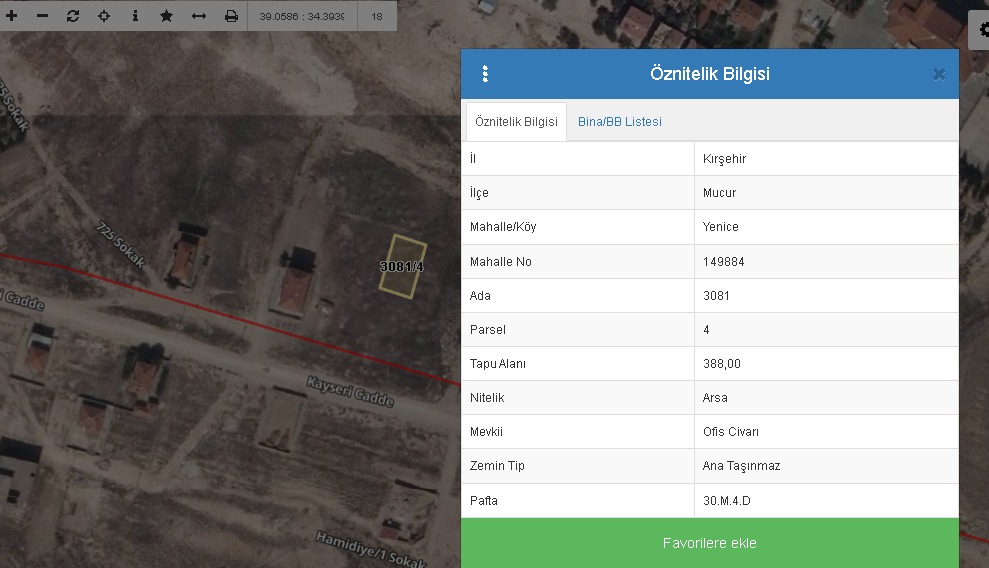Zoom in with the plus icon

[12, 16]
